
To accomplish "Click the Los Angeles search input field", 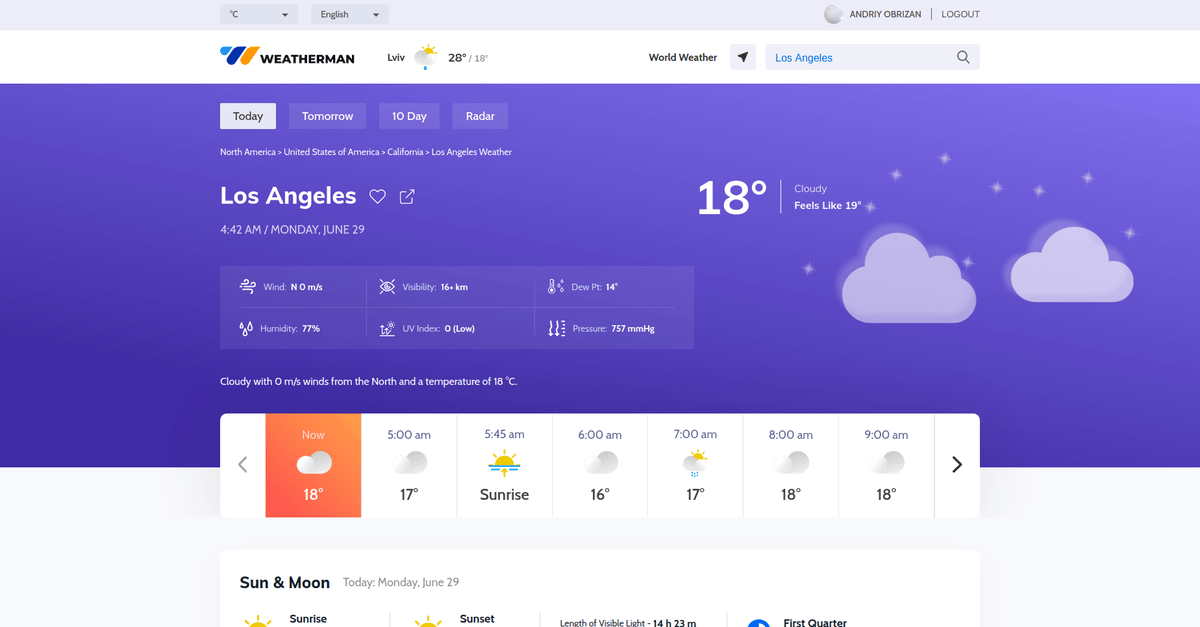I will coord(860,57).
